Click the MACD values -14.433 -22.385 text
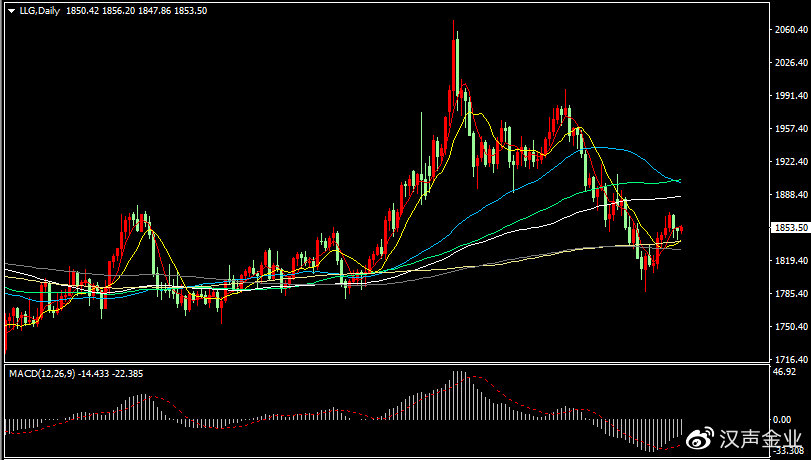The image size is (811, 460). pos(111,374)
